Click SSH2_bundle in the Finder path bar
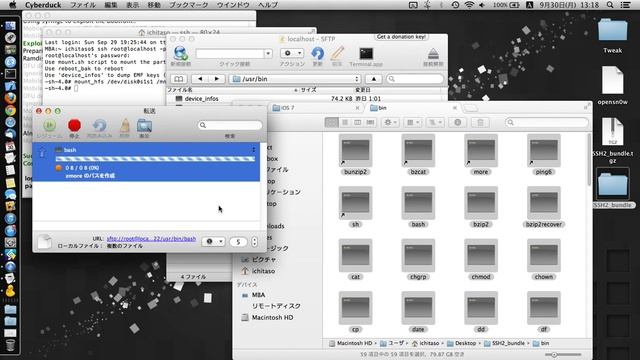Viewport: 640px width, 360px height. (504, 343)
